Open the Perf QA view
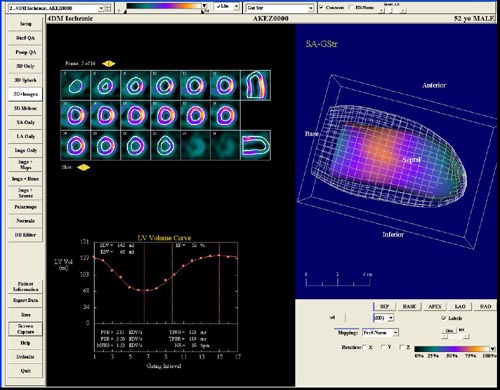Image resolution: width=500 pixels, height=390 pixels. point(26,52)
